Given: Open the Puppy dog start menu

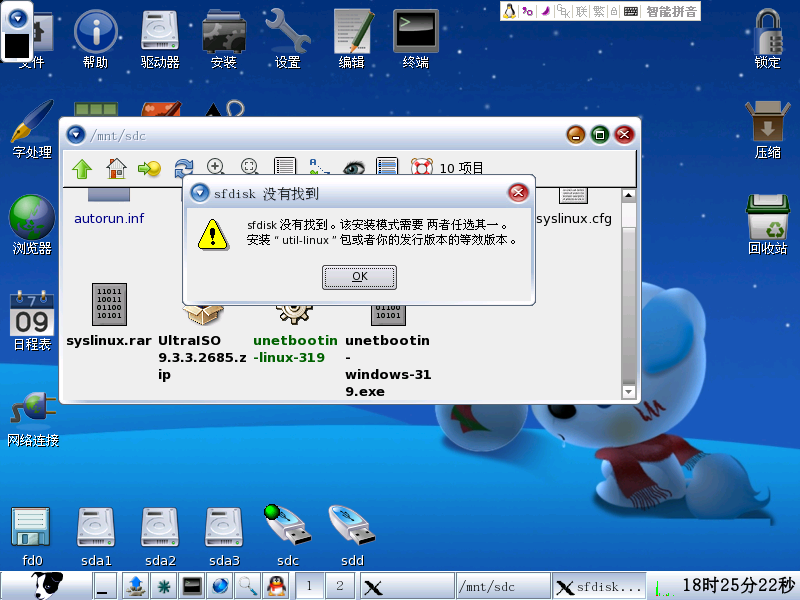Looking at the screenshot, I should (46, 585).
